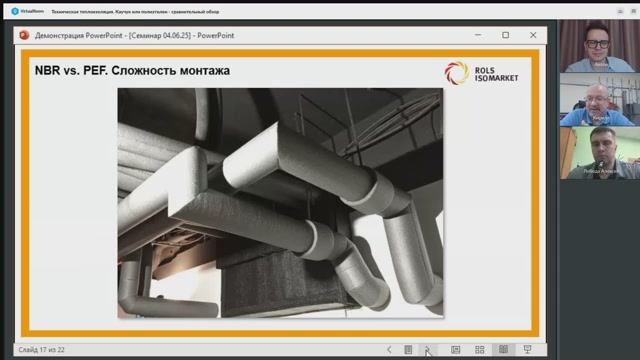Go to previous slide arrow

tap(389, 349)
